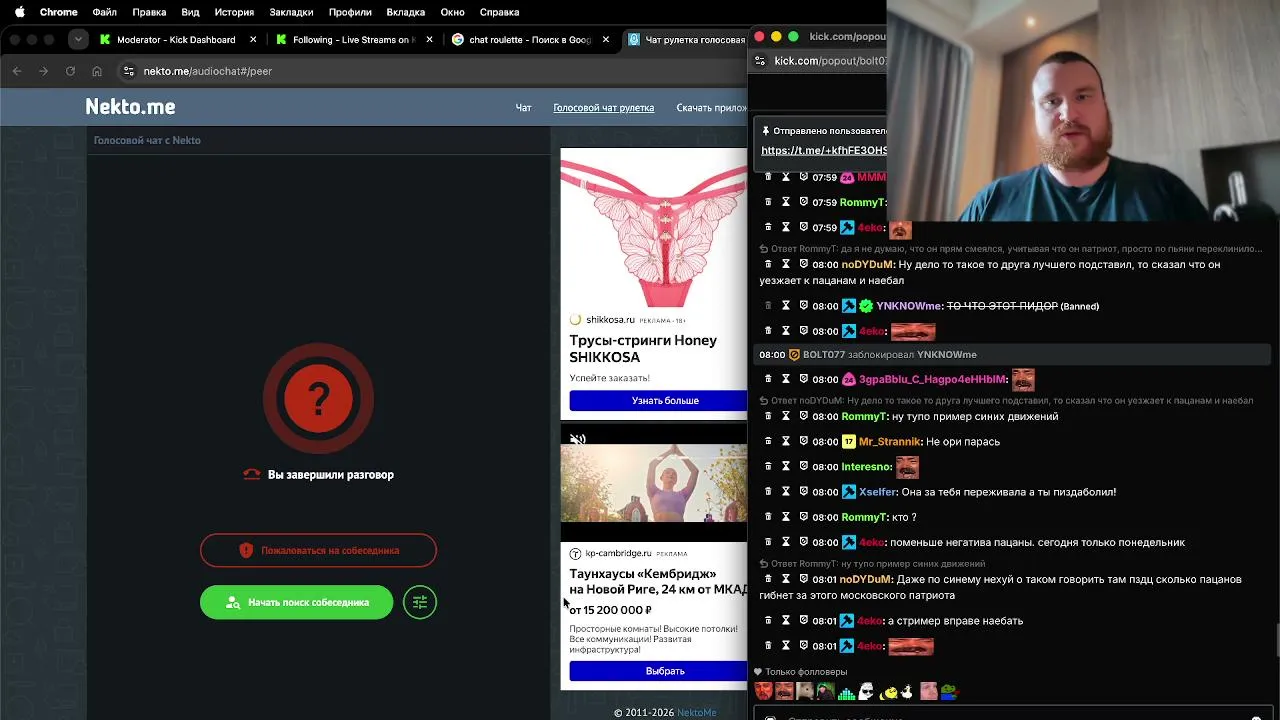Viewport: 1280px width, 720px height.
Task: Open the Apple menu
Action: click(x=19, y=12)
